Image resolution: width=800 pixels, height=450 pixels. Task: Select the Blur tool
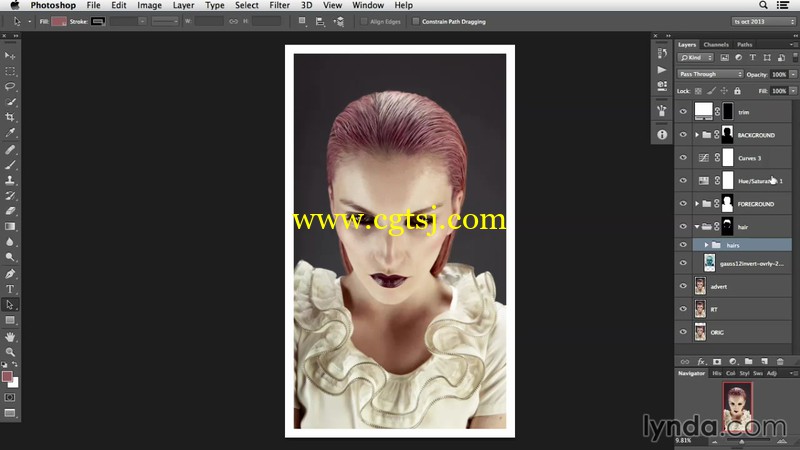[10, 242]
